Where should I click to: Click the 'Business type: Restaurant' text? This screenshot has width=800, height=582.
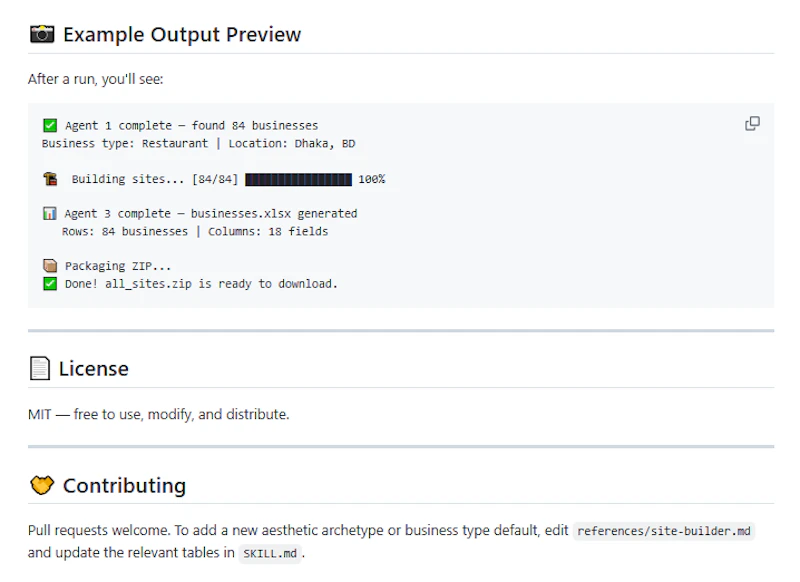[x=125, y=143]
